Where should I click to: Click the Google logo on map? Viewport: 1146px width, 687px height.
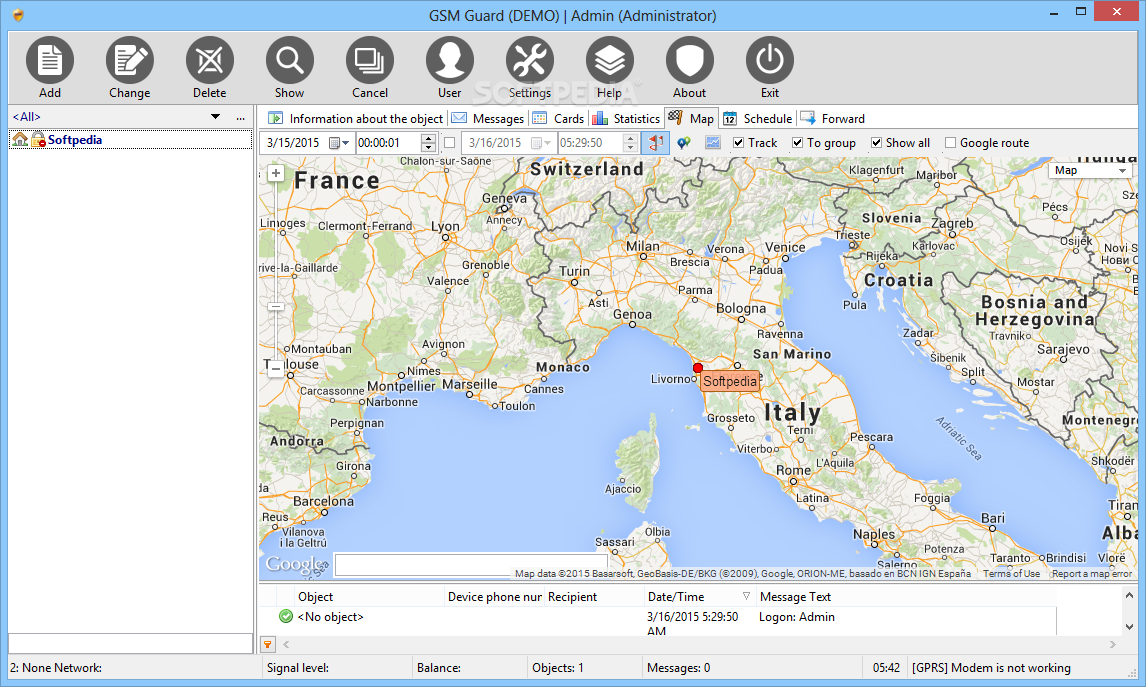click(295, 563)
